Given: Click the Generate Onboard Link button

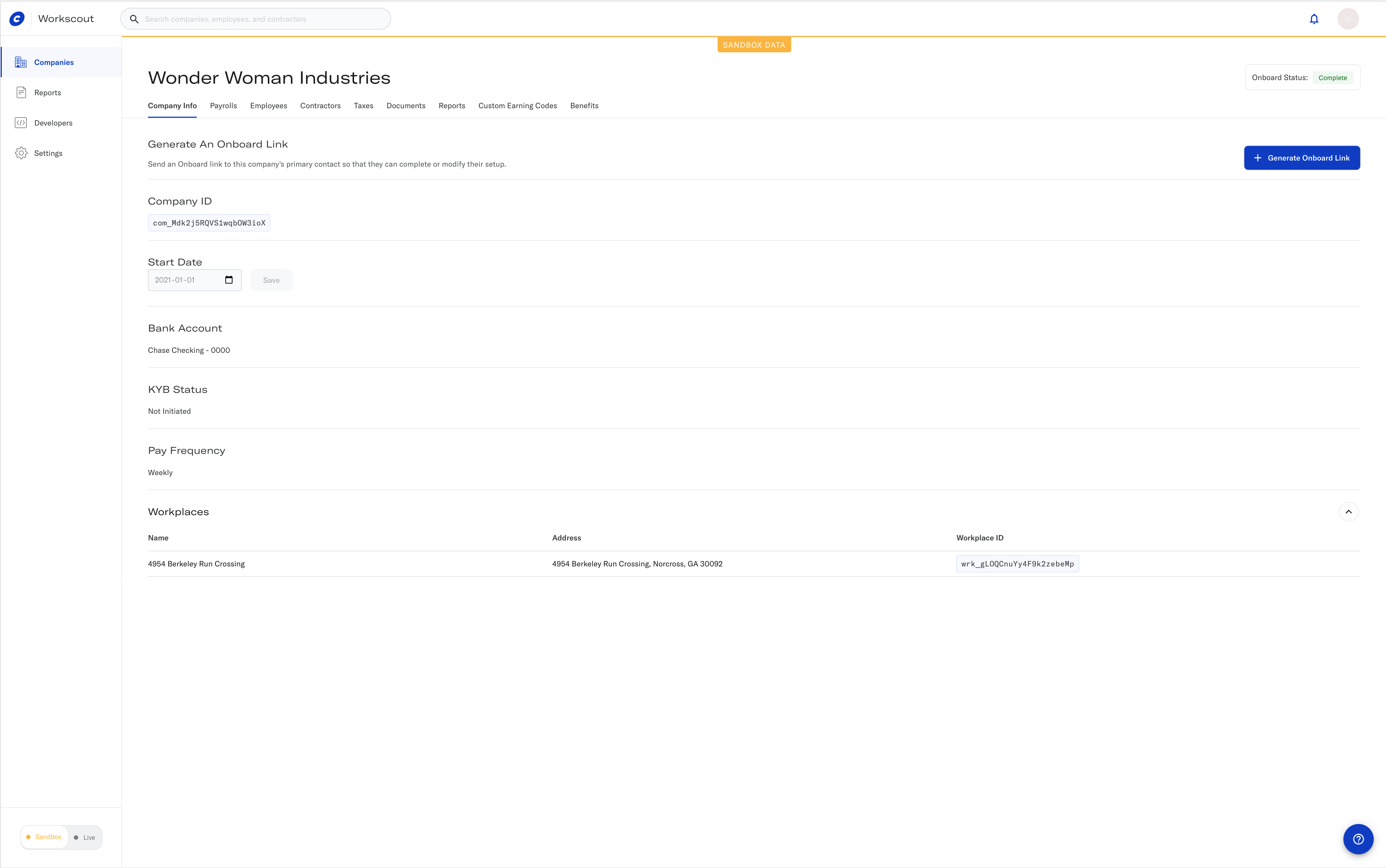Looking at the screenshot, I should click(1302, 158).
